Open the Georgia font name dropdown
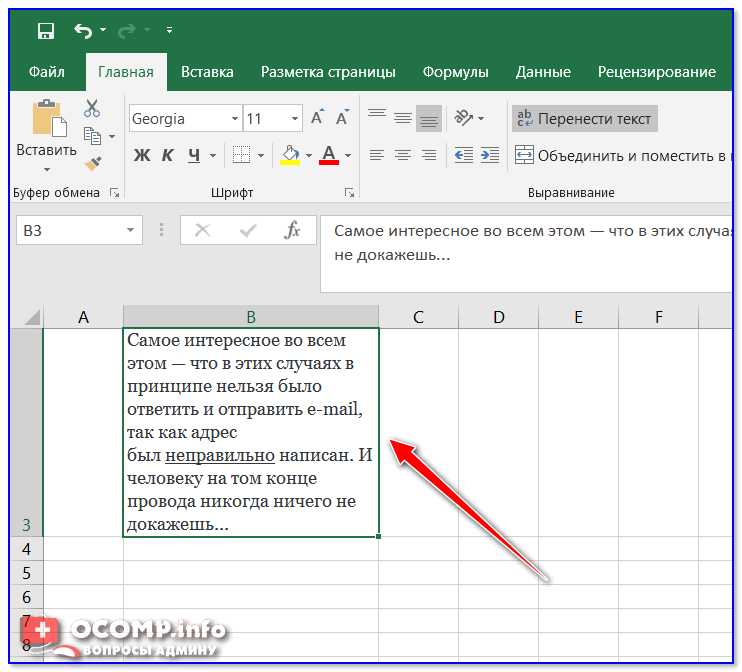742x672 pixels. click(235, 118)
